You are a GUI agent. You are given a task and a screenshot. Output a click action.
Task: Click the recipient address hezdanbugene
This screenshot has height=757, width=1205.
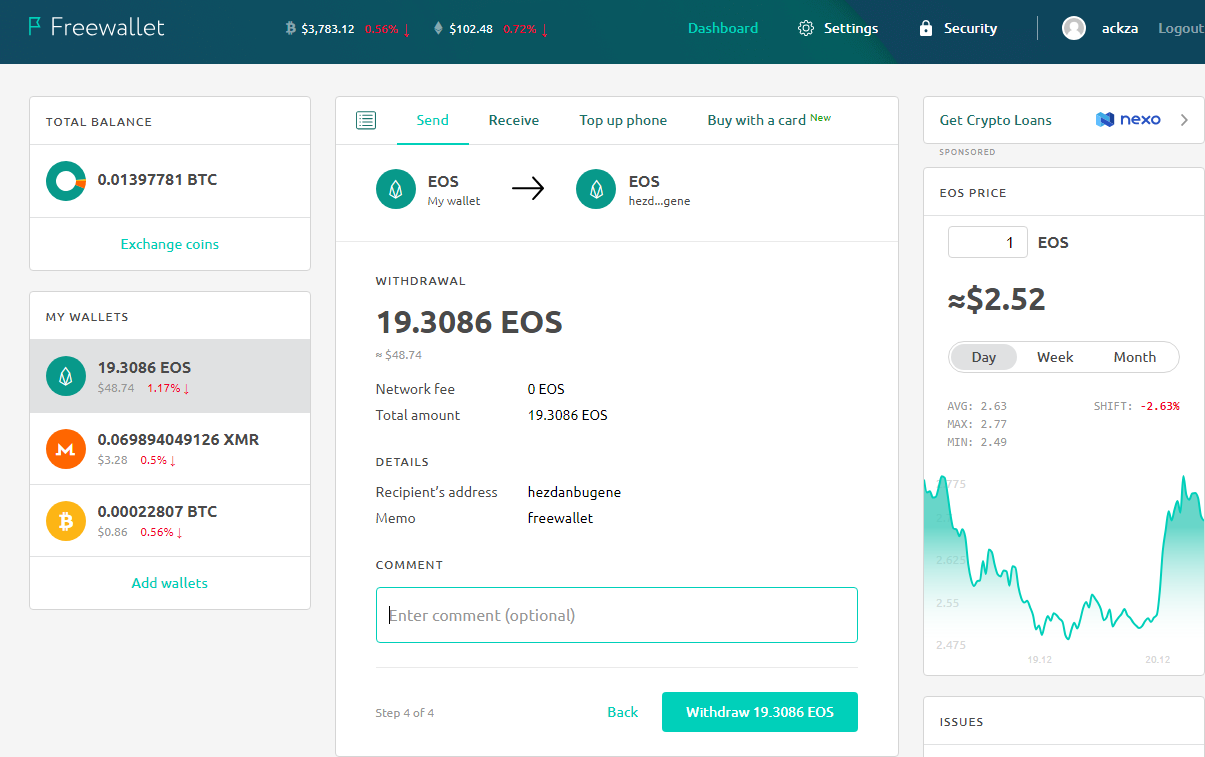(x=574, y=492)
